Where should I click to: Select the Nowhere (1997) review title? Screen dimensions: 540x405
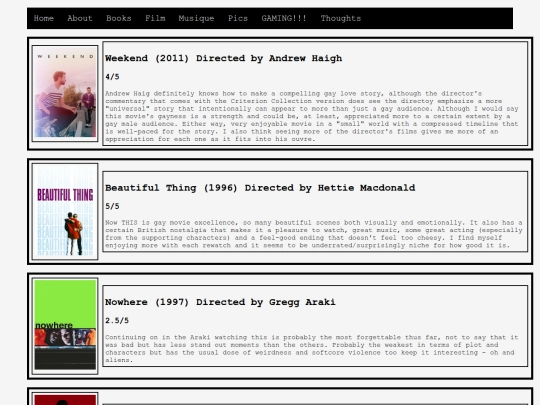click(x=220, y=302)
